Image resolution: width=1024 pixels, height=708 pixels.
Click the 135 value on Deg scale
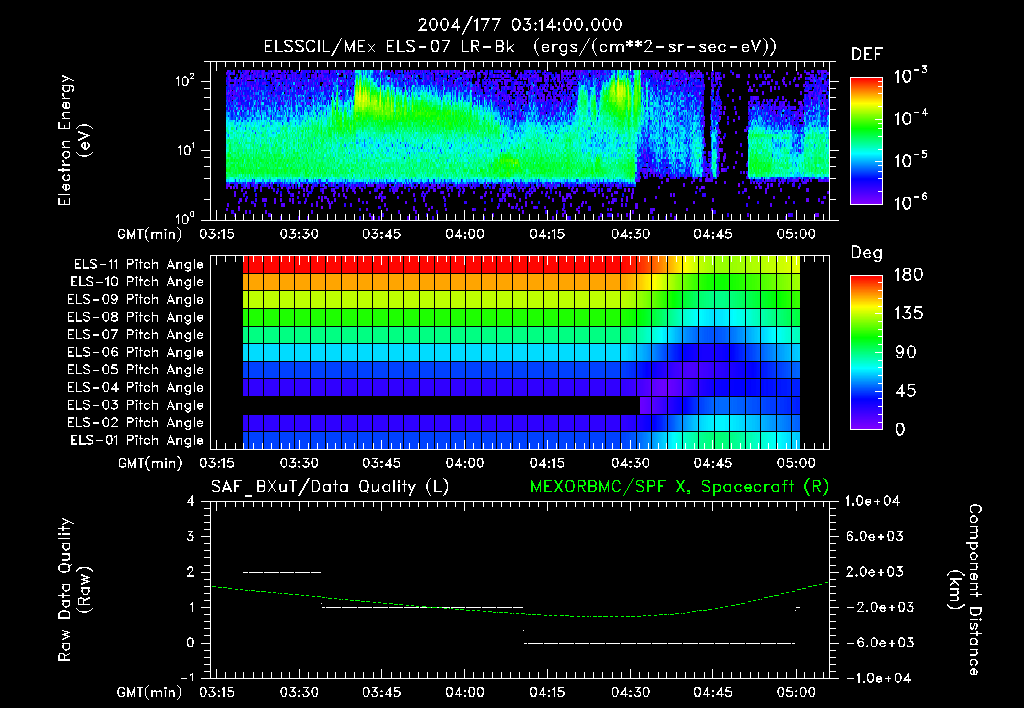click(x=908, y=314)
